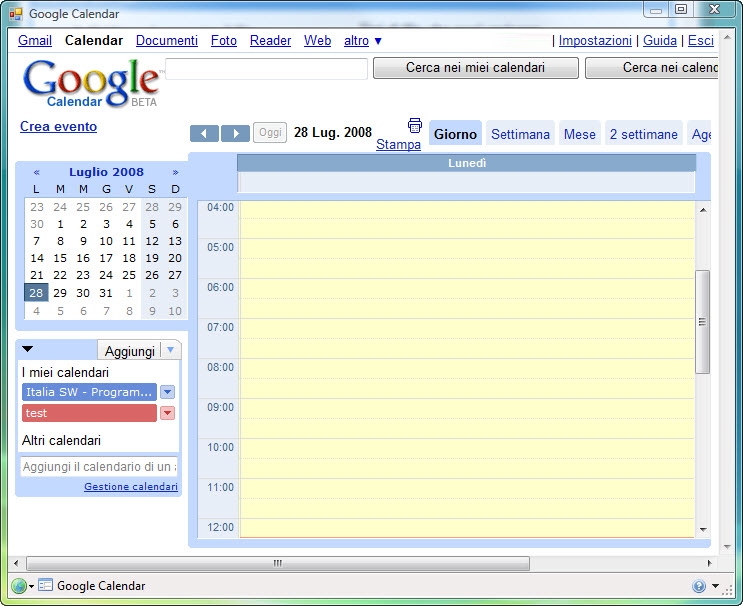Click the search text field
The image size is (743, 606).
(266, 69)
